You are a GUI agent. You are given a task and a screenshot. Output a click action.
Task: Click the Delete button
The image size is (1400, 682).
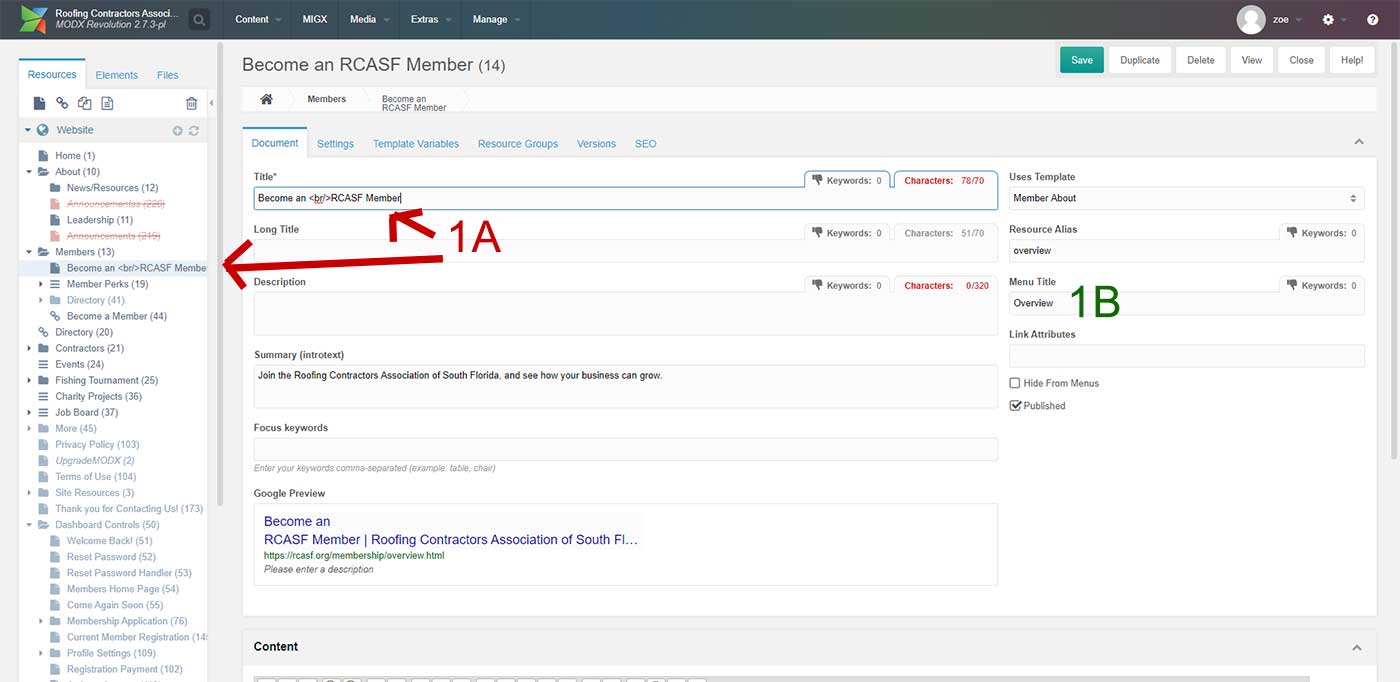tap(1201, 60)
